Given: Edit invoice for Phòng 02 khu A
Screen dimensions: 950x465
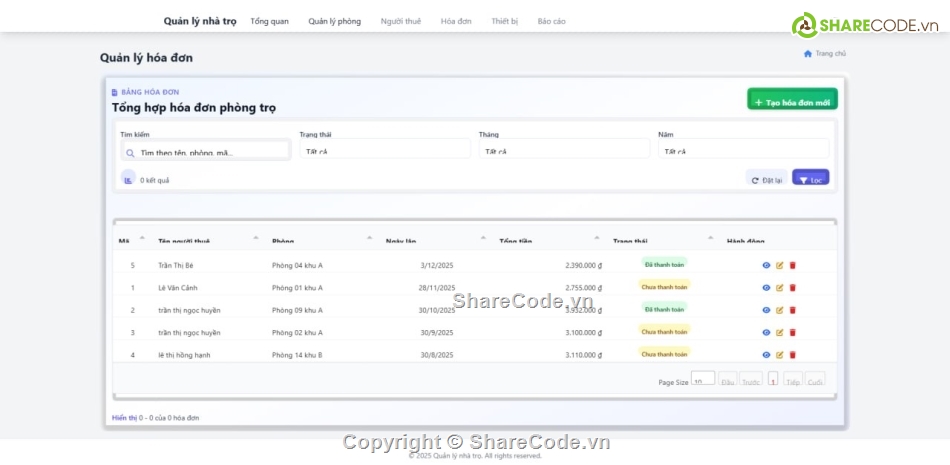Looking at the screenshot, I should [x=780, y=332].
